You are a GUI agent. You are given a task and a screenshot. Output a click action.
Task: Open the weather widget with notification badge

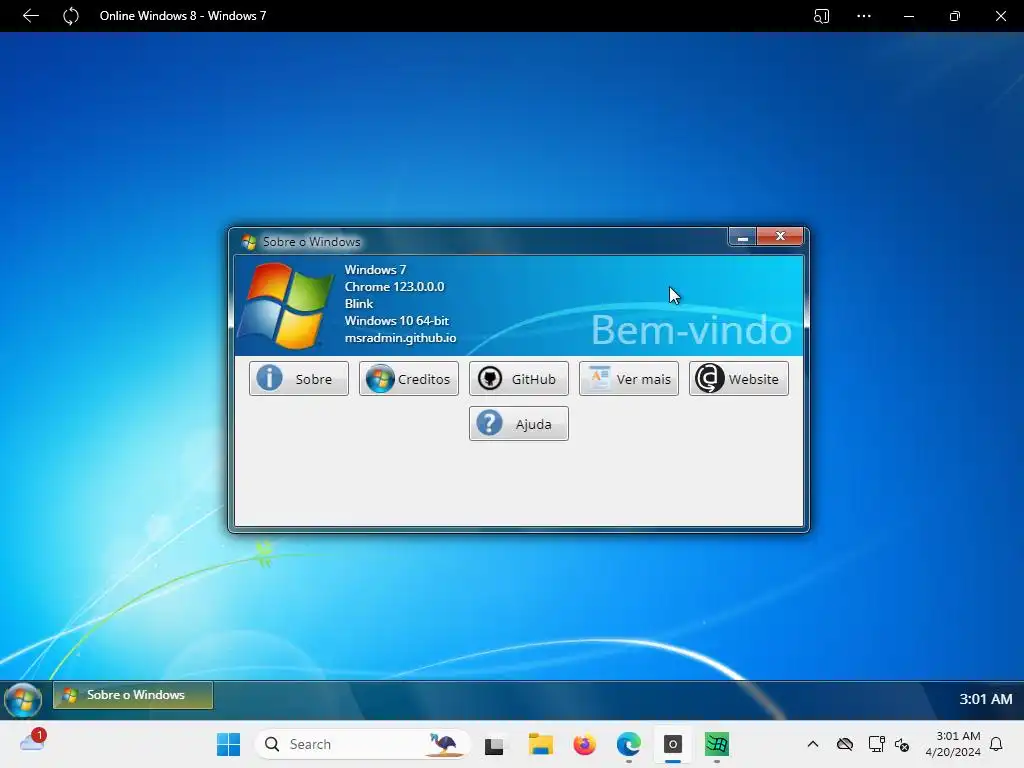[x=33, y=741]
